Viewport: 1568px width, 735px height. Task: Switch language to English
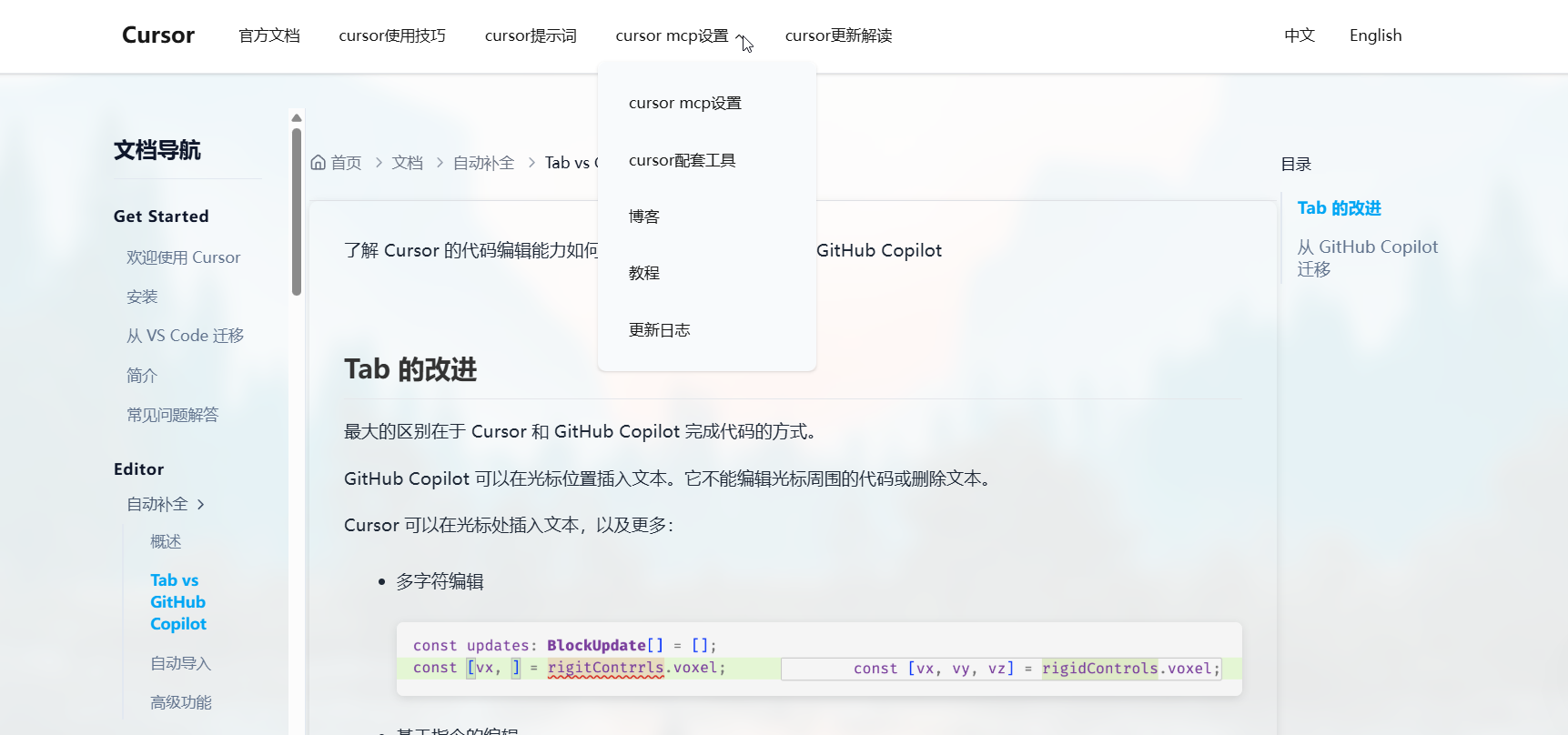click(x=1374, y=35)
